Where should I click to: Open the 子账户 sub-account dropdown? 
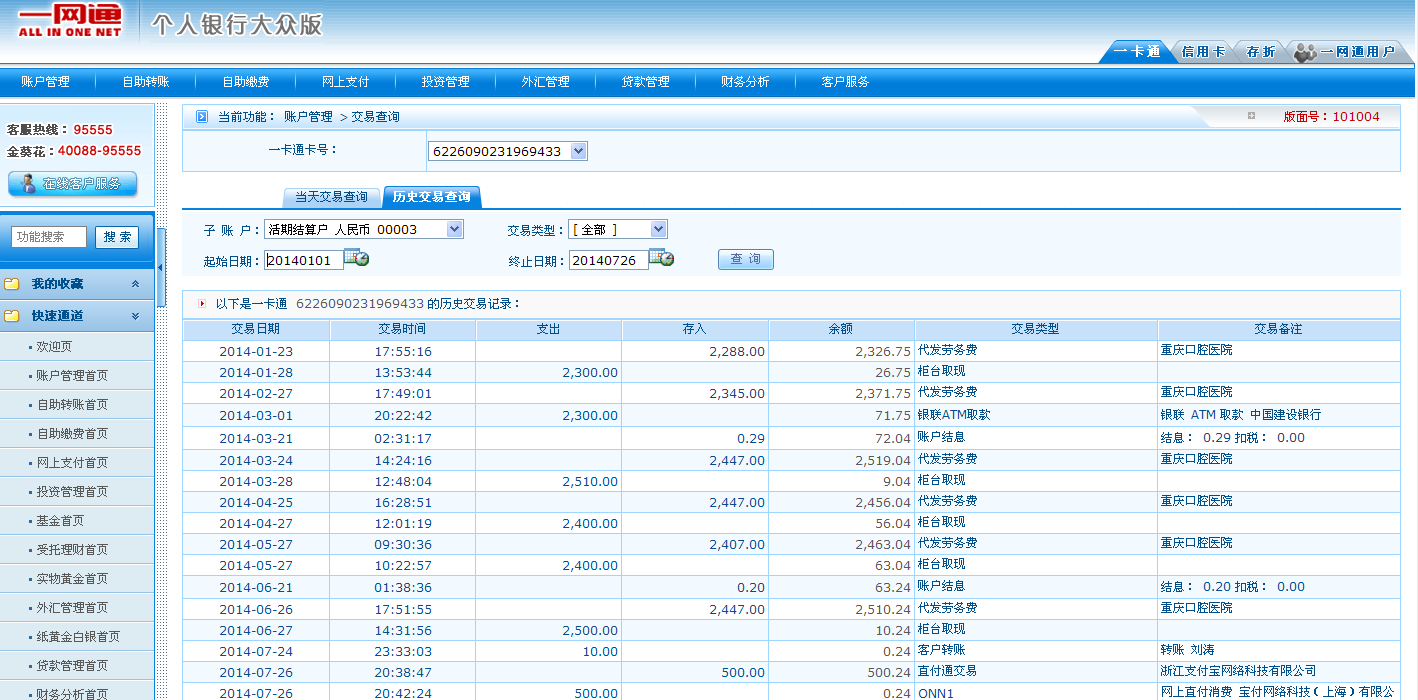[454, 229]
